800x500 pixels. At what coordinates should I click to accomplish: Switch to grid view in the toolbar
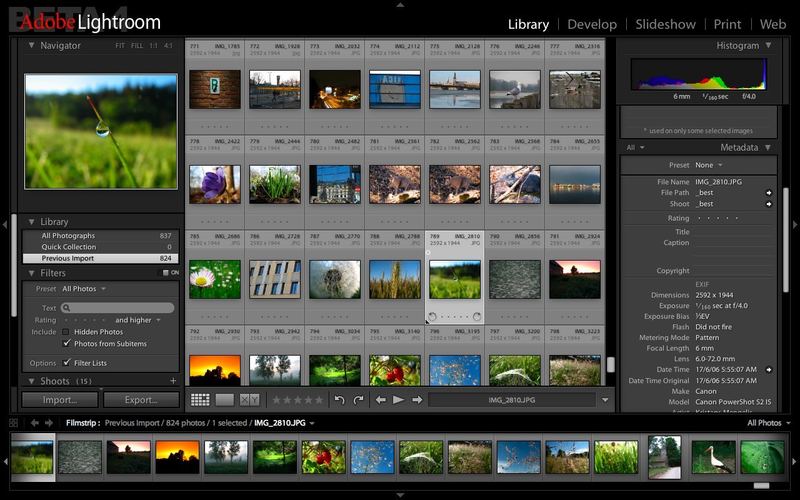pos(200,400)
